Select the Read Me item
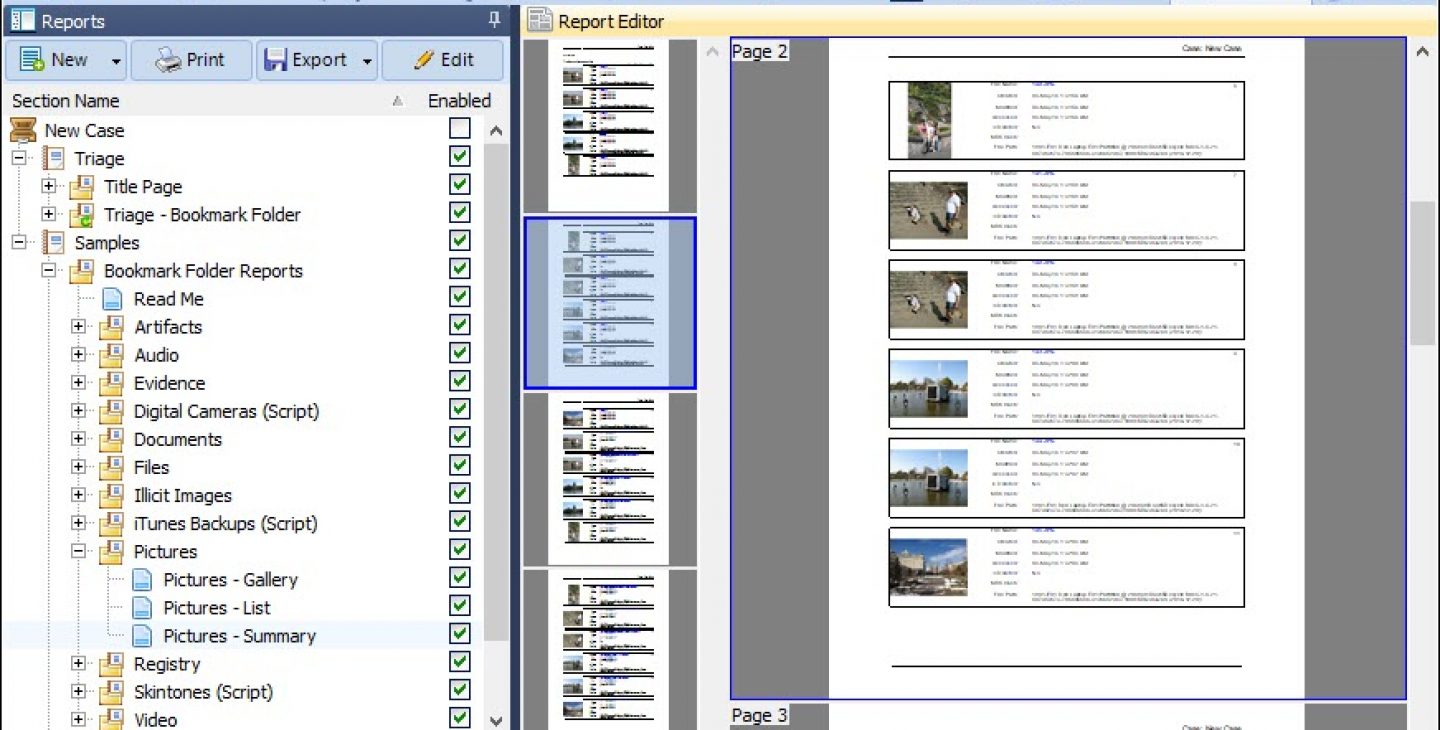Screen dimensions: 1440x730 (169, 299)
